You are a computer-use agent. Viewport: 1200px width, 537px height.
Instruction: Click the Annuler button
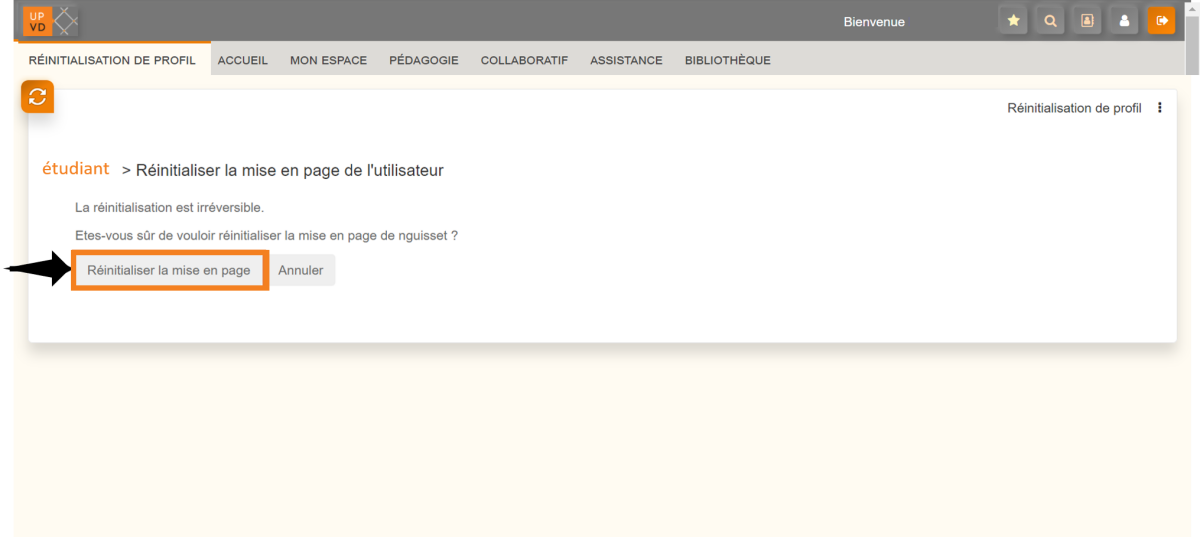301,271
